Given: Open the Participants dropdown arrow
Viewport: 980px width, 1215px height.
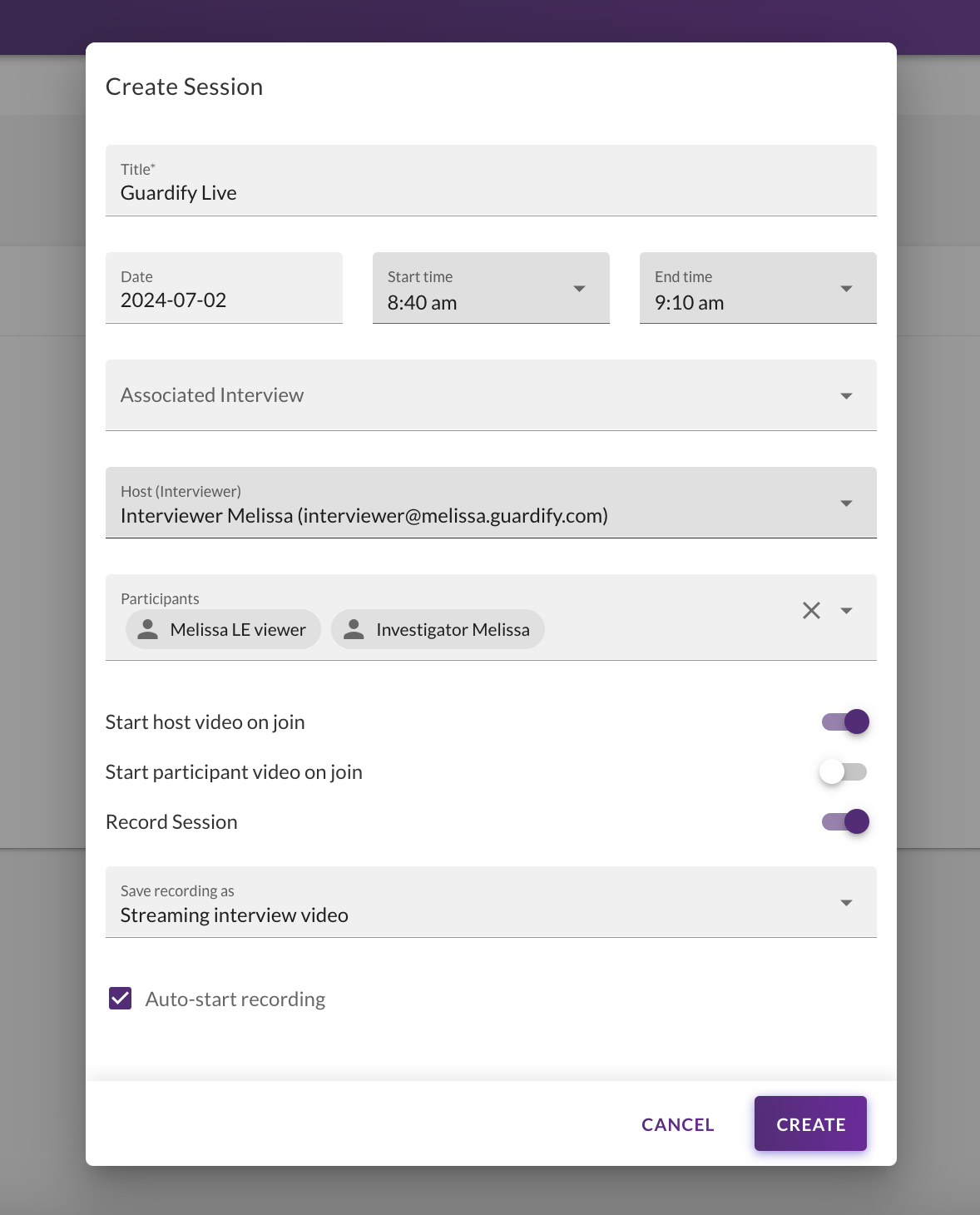Looking at the screenshot, I should 846,610.
